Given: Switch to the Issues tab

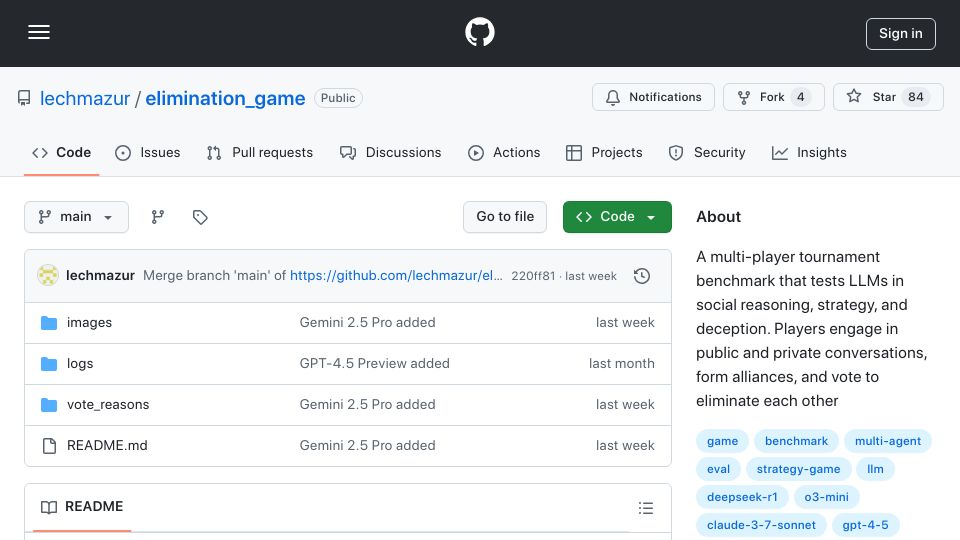Looking at the screenshot, I should (x=148, y=152).
